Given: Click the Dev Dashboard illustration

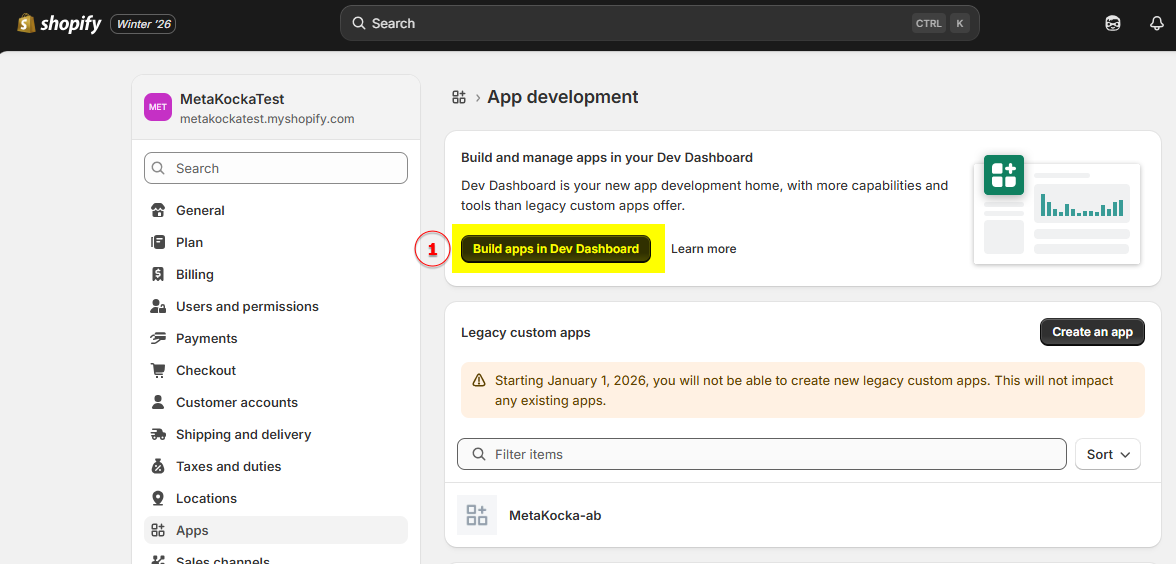Looking at the screenshot, I should (1057, 211).
